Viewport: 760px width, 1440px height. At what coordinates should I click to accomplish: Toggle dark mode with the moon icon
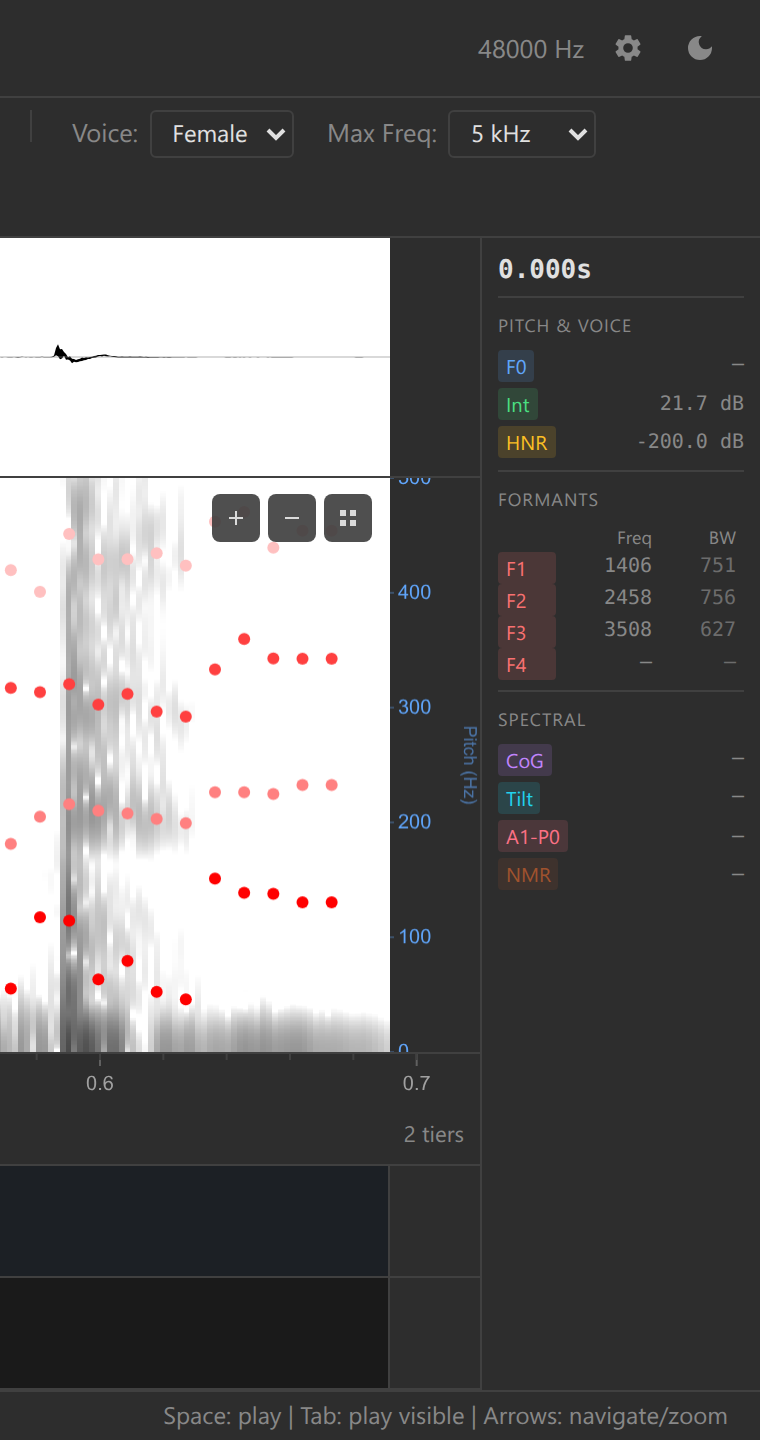point(700,48)
